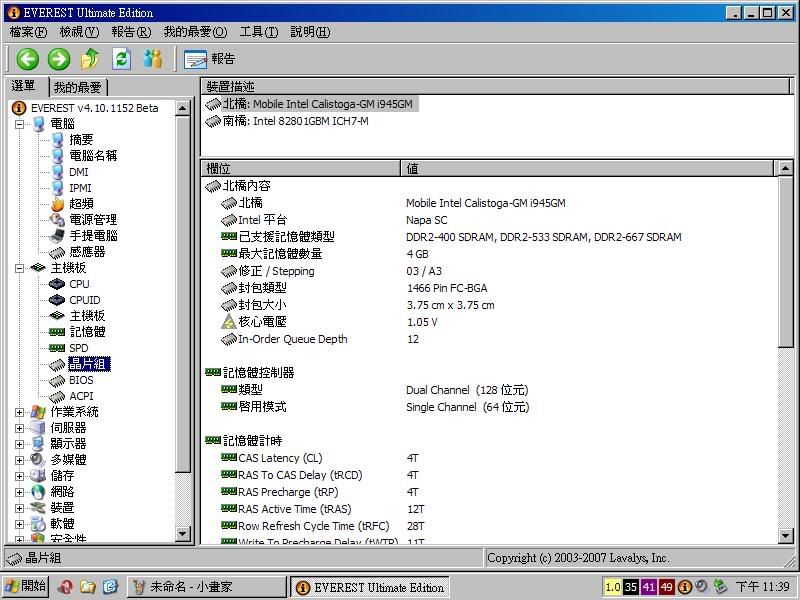
Task: Switch to the 我的最愛 tab
Action: point(78,87)
